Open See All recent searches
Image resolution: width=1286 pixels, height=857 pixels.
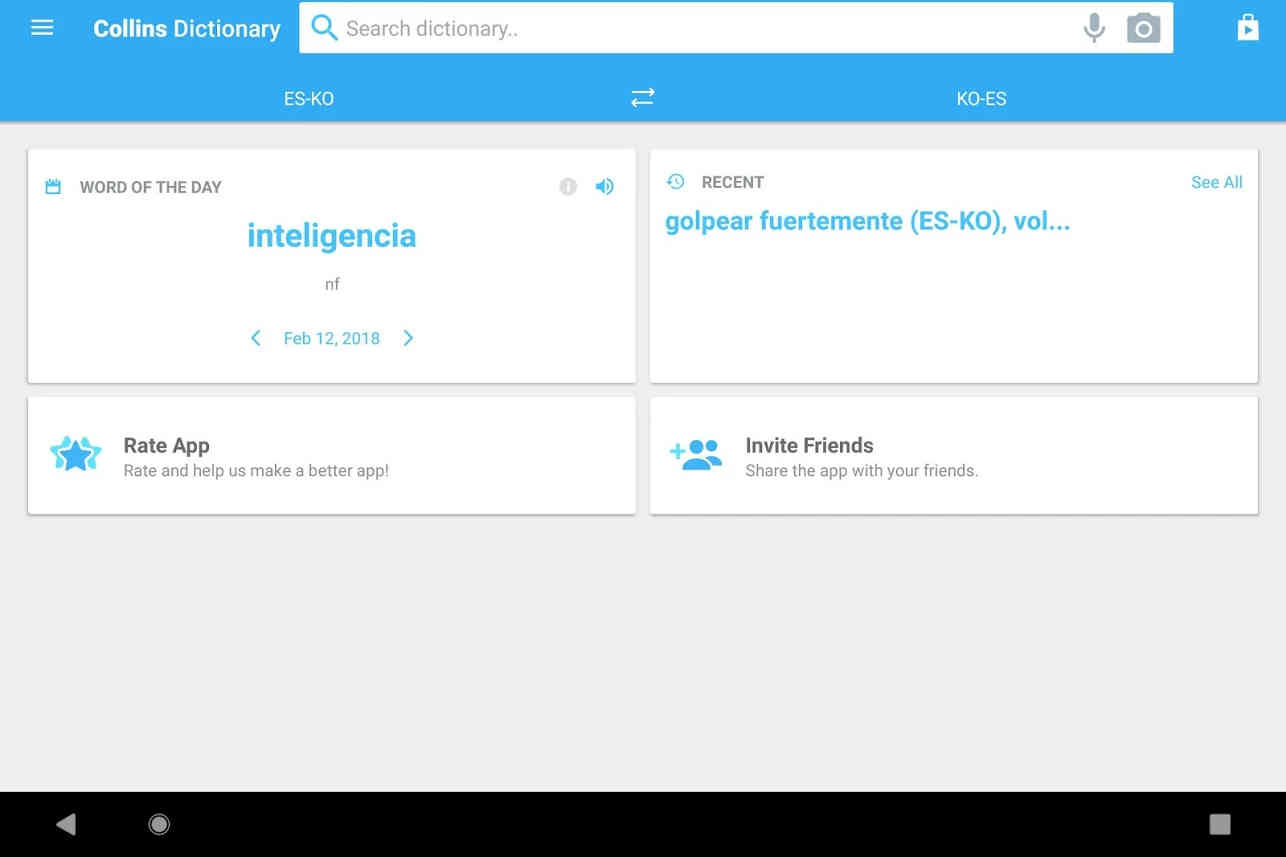pyautogui.click(x=1217, y=182)
